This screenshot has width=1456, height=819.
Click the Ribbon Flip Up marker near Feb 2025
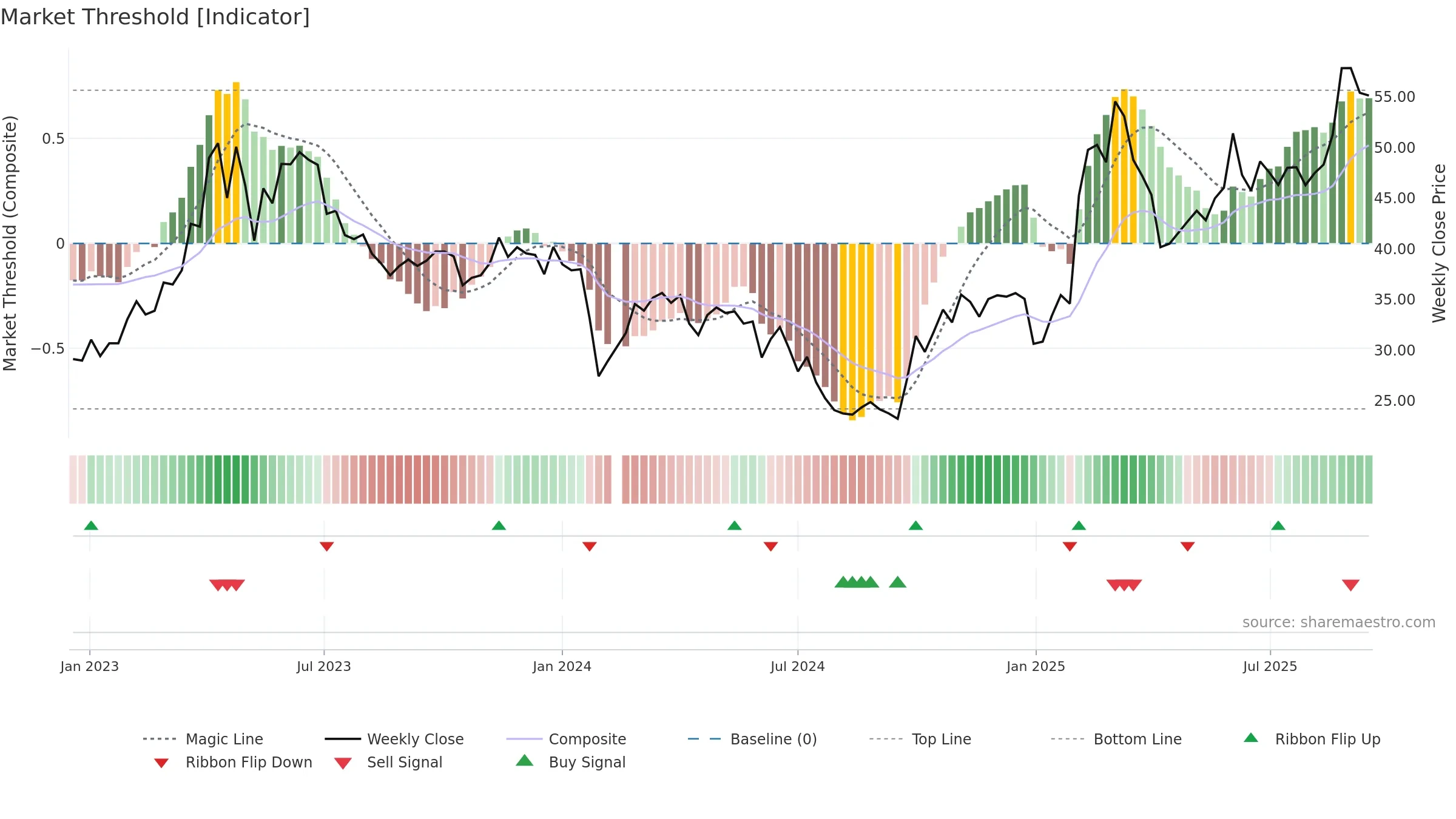(1079, 525)
